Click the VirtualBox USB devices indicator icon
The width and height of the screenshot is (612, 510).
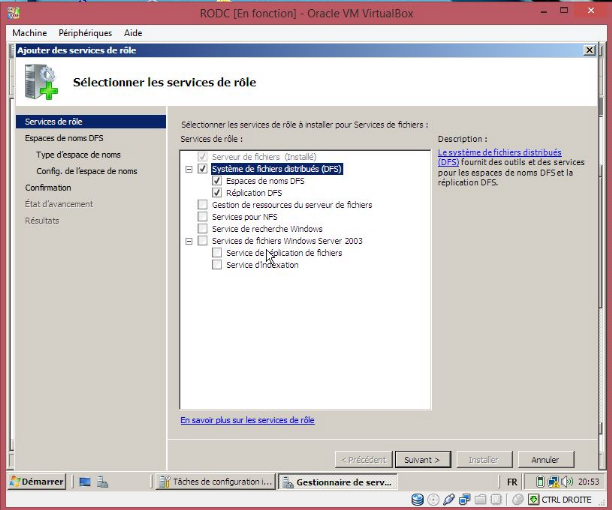449,499
